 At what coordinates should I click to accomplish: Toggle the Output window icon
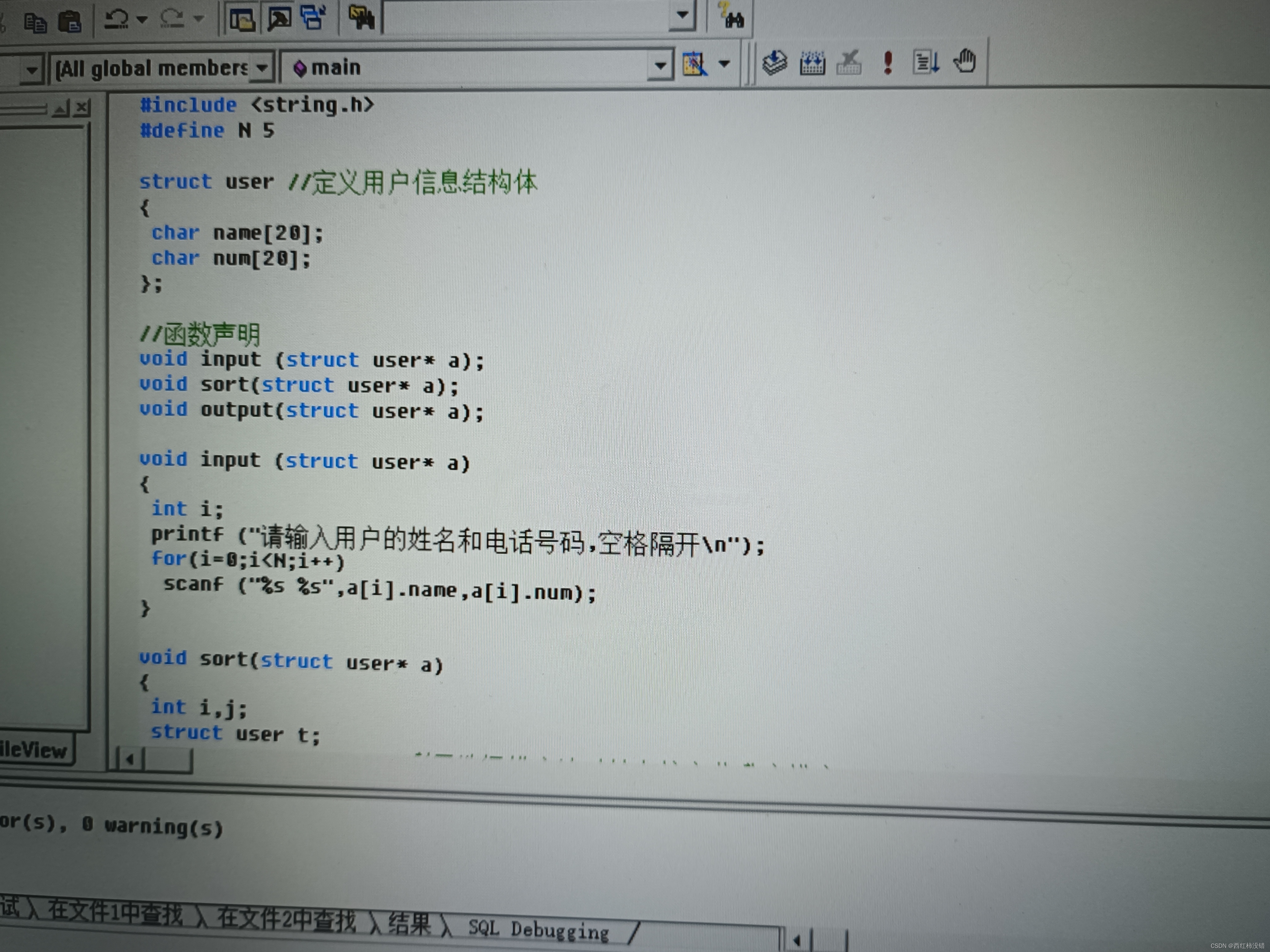coord(280,18)
